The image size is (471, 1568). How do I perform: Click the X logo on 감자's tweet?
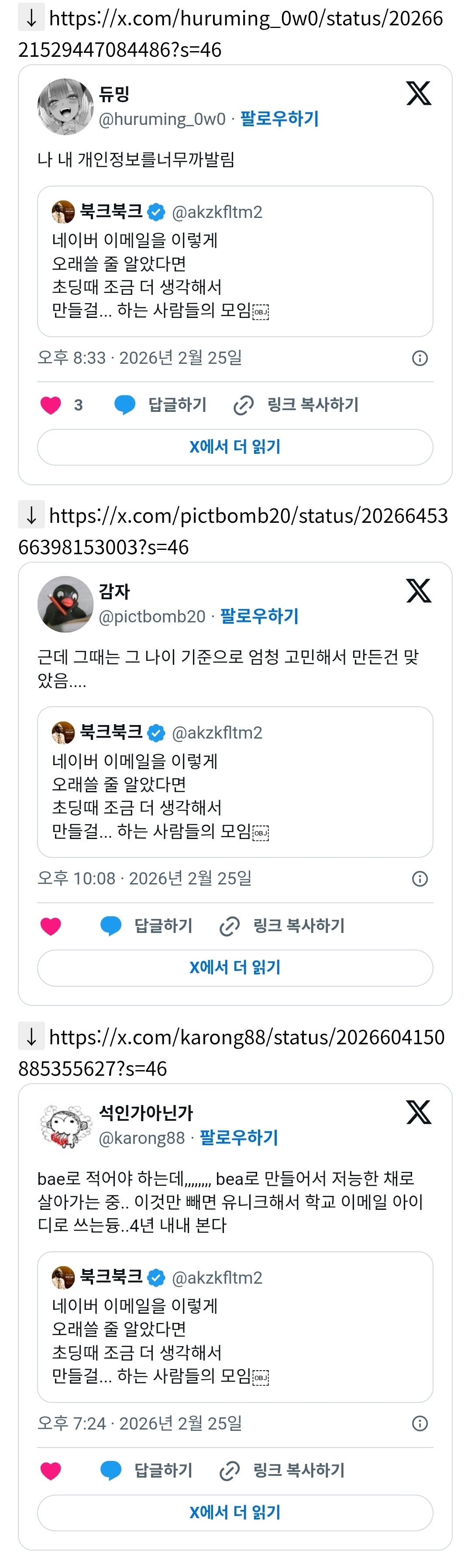click(419, 591)
